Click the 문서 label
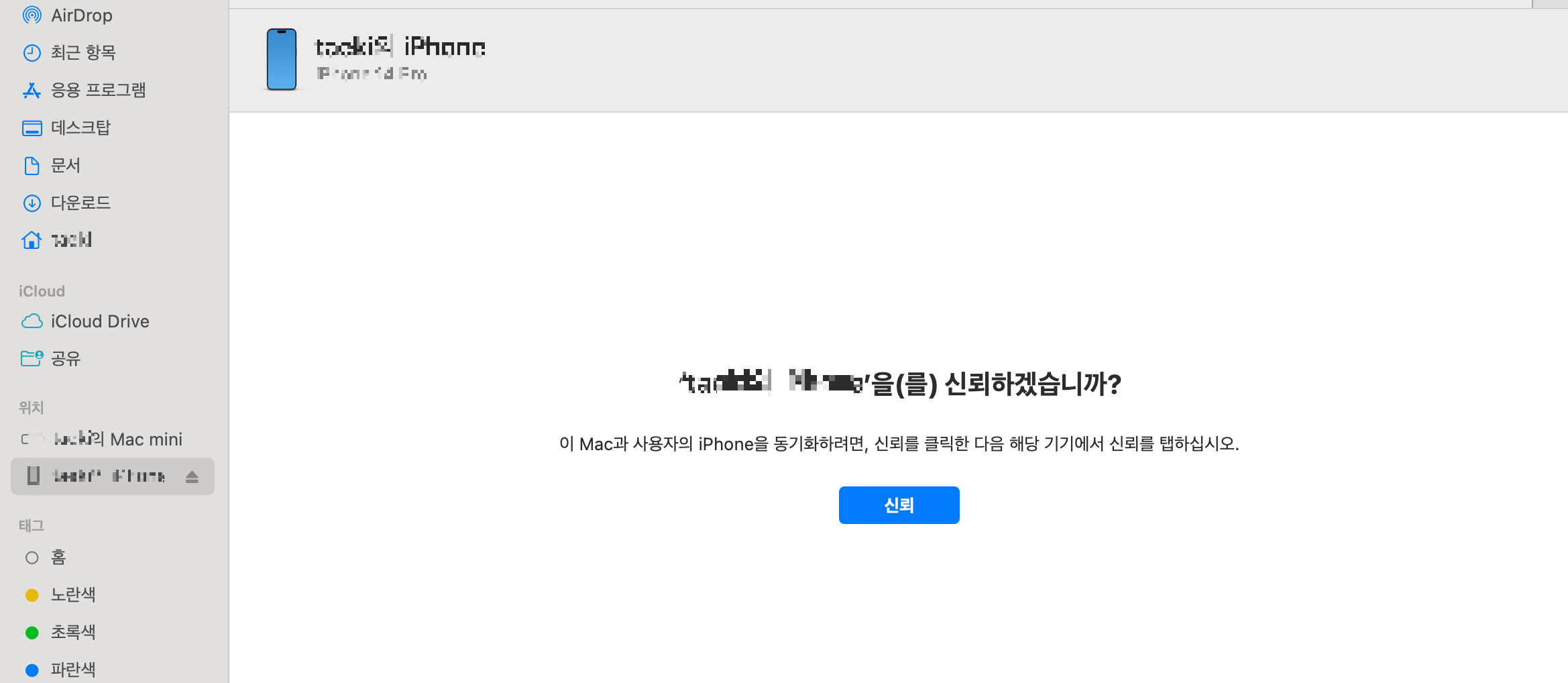This screenshot has width=1568, height=683. 66,165
